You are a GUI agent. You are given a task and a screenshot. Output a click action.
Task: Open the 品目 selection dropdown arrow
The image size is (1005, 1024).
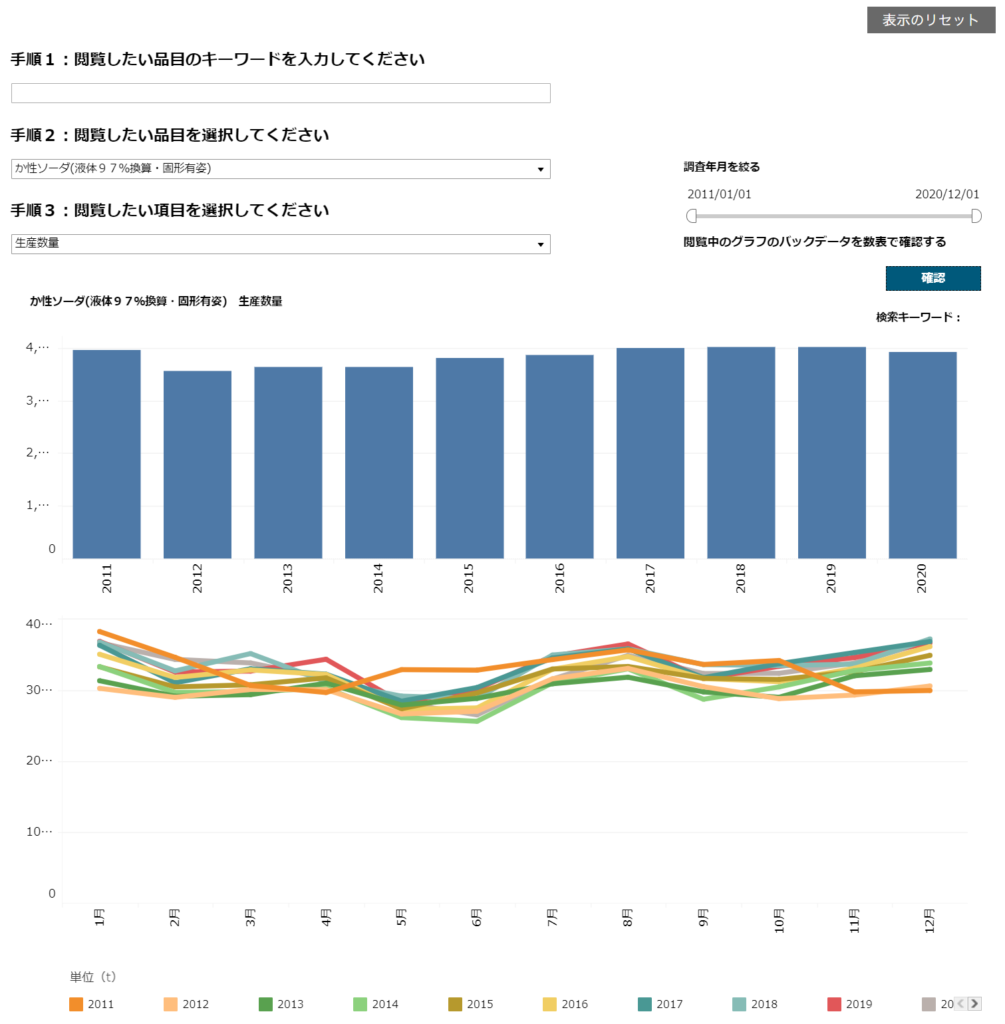(x=541, y=169)
